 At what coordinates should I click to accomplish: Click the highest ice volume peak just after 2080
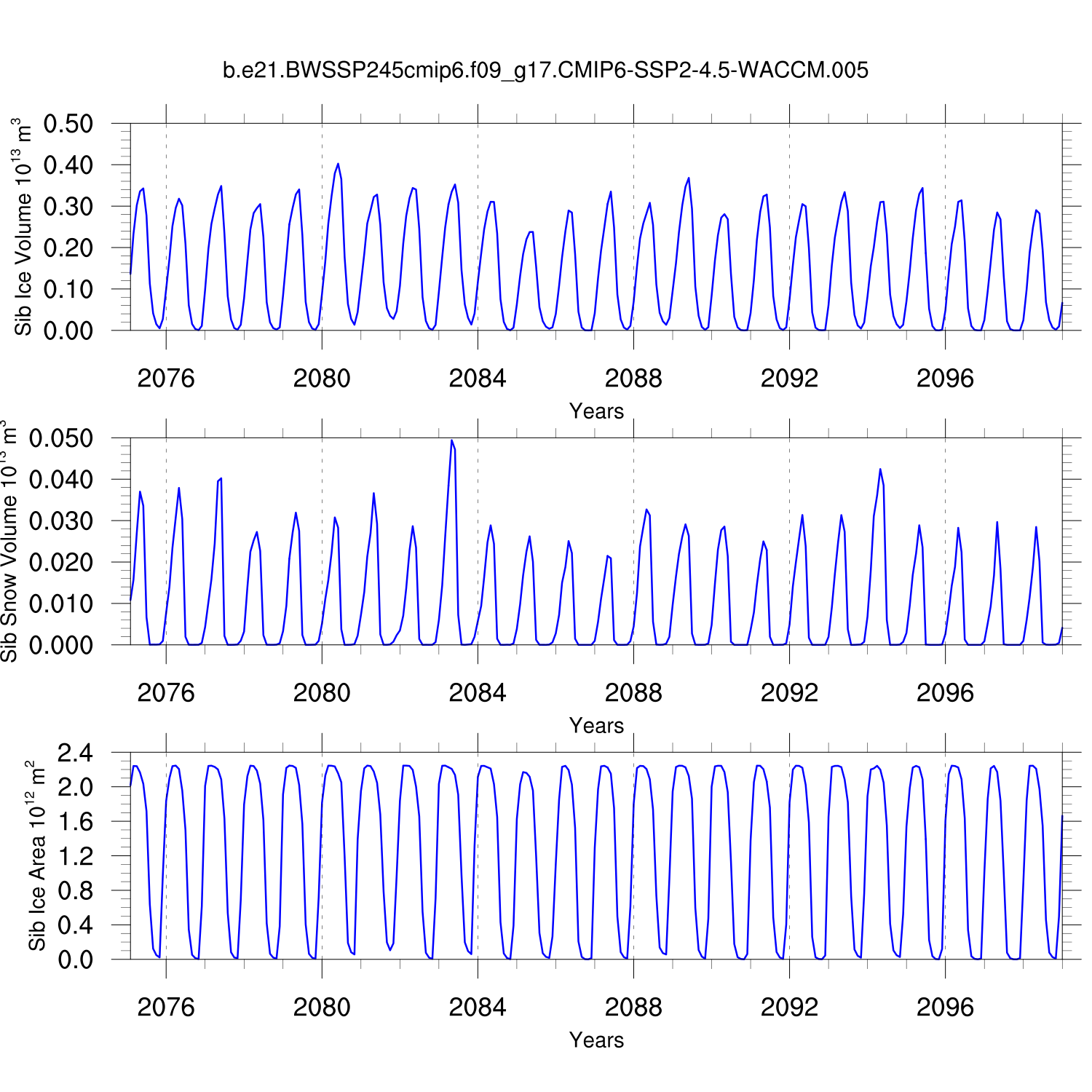coord(338,165)
